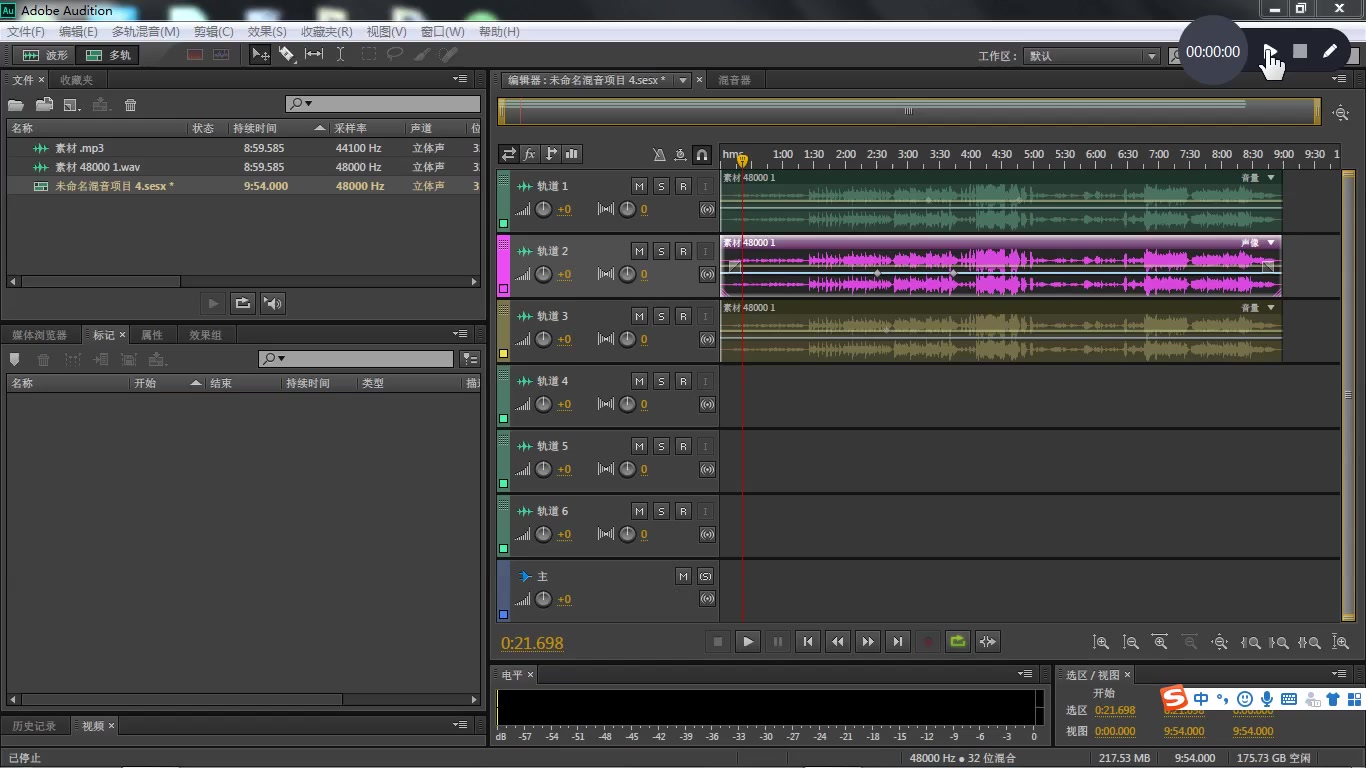
Task: Switch to the 收藏夹 tab
Action: [76, 80]
